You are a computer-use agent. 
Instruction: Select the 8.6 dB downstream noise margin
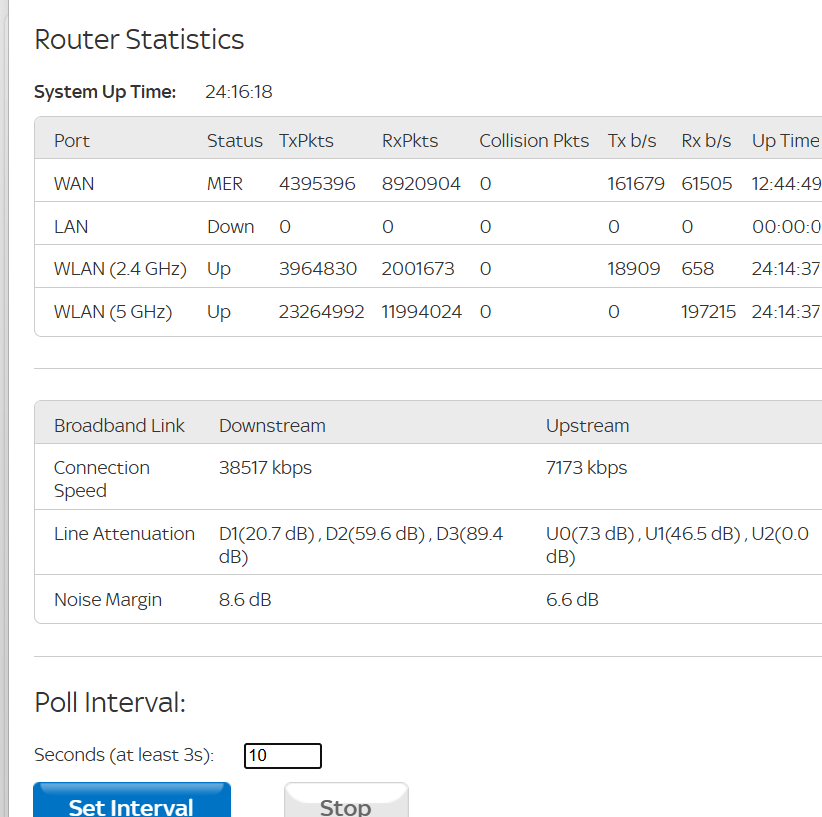245,600
